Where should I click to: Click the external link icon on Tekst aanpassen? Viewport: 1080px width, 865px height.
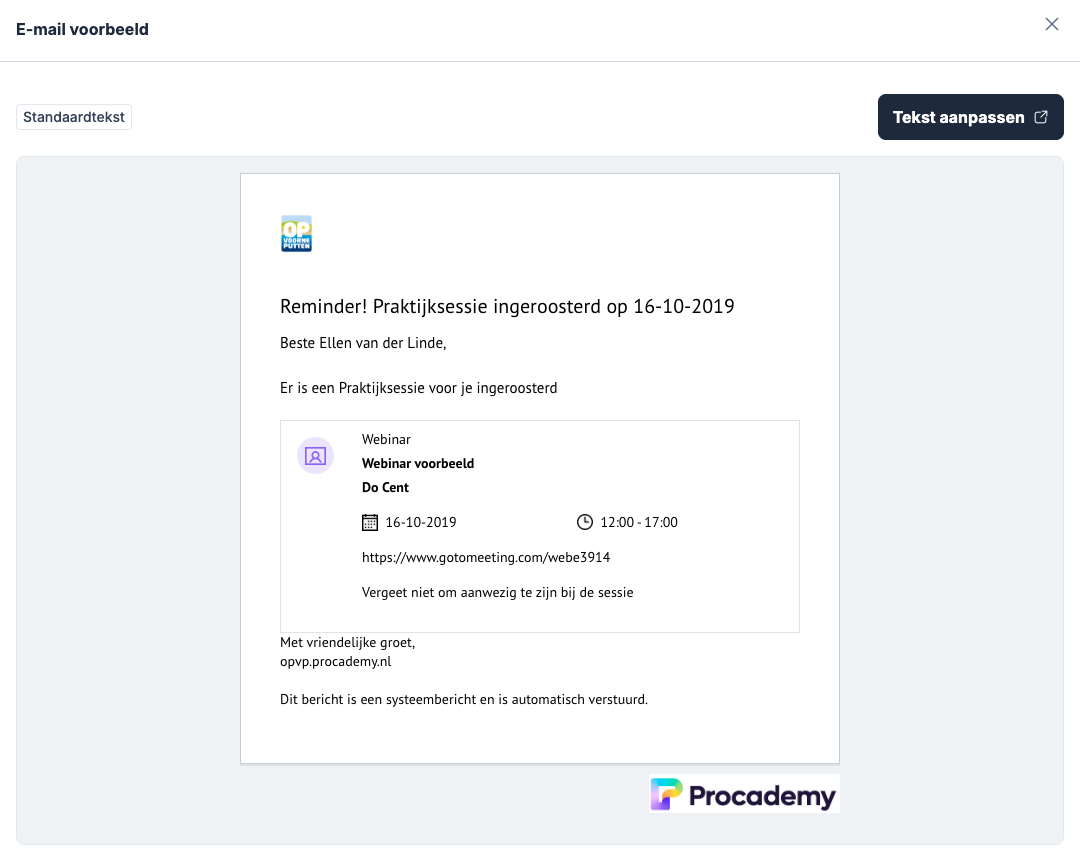tap(1041, 117)
